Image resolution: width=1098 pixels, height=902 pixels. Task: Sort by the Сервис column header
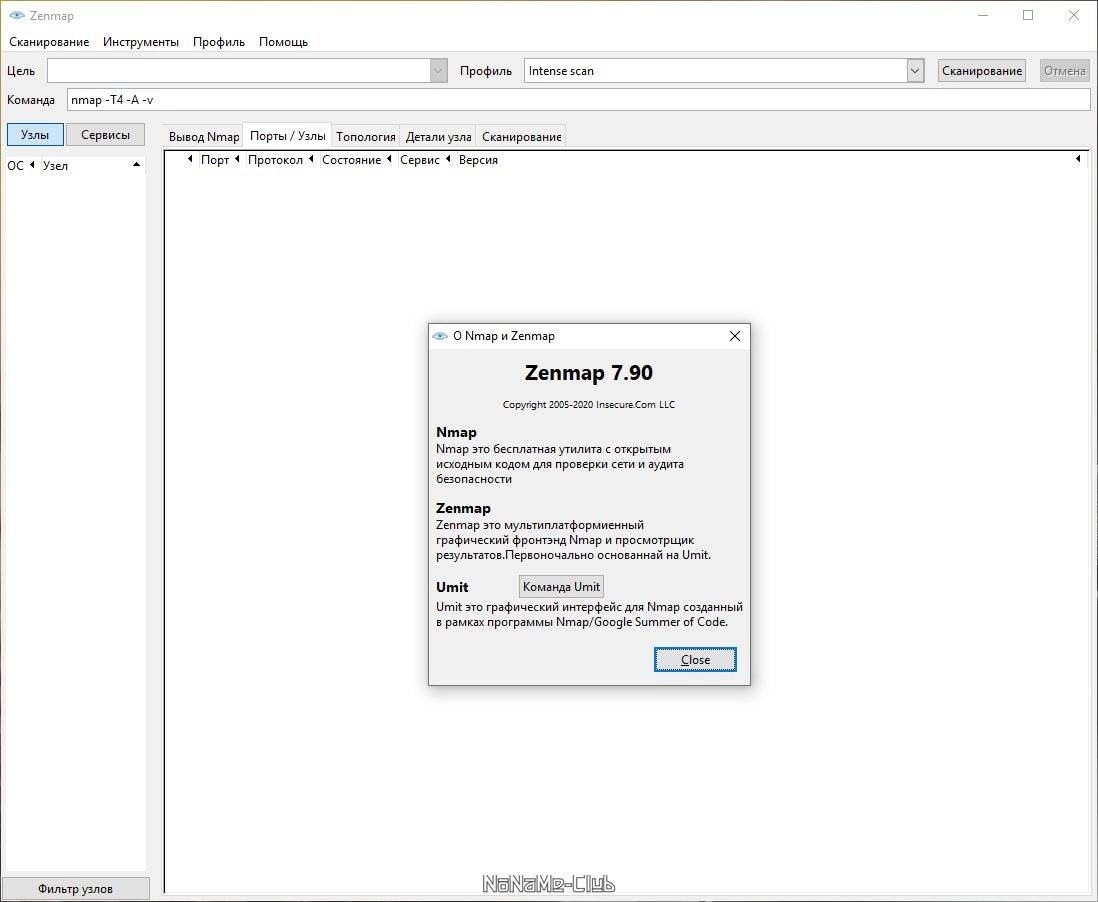[x=419, y=160]
